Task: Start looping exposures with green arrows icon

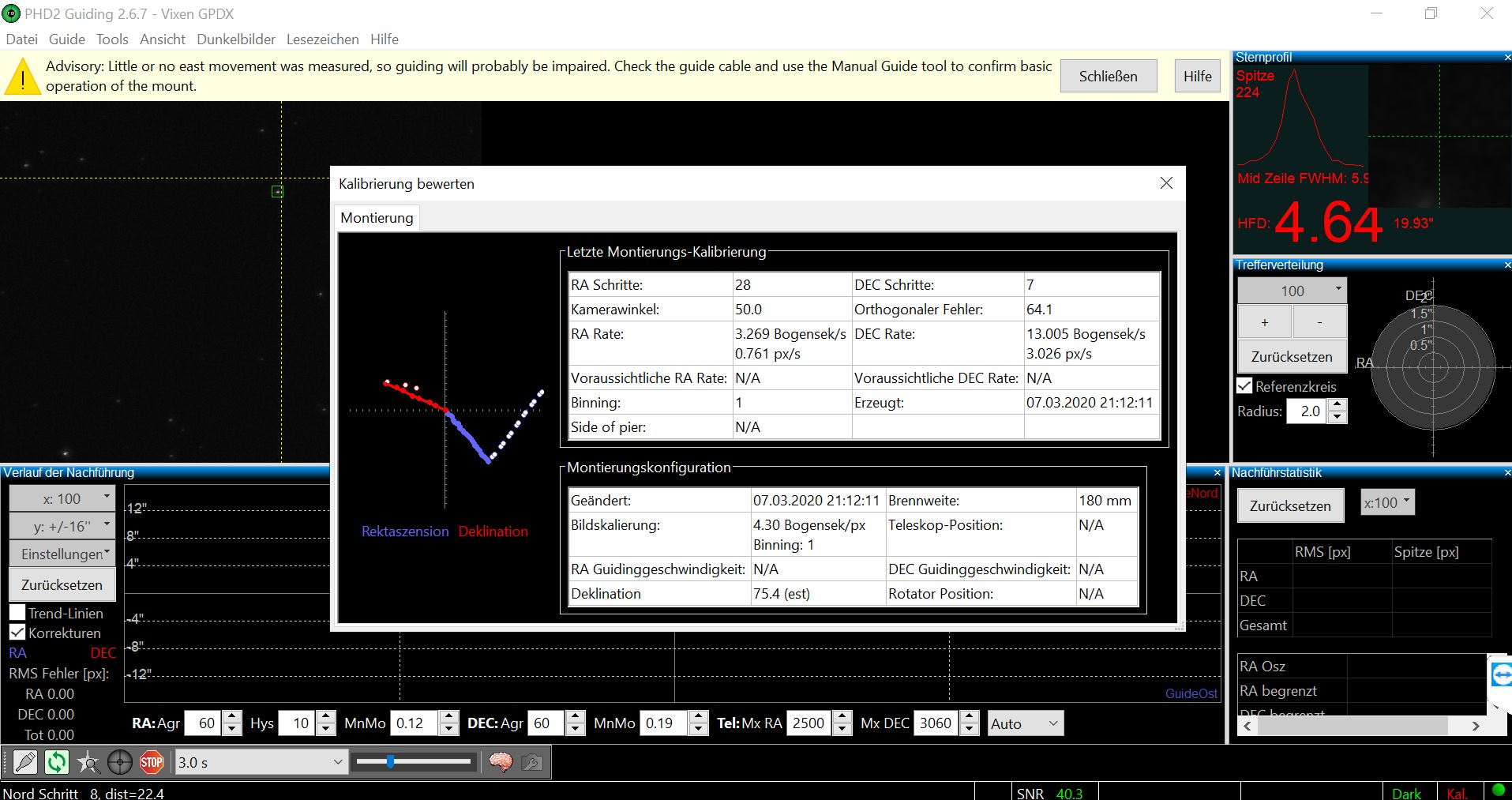Action: click(57, 762)
